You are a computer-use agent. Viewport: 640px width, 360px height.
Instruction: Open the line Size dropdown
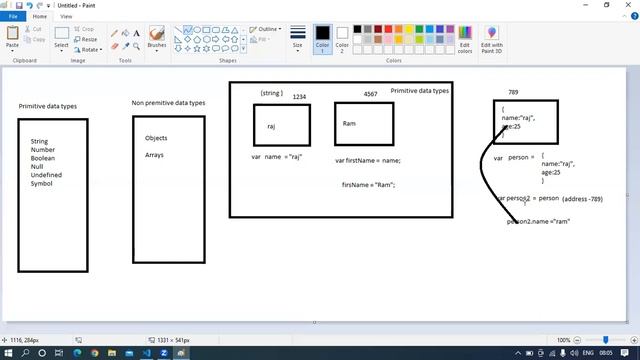298,39
